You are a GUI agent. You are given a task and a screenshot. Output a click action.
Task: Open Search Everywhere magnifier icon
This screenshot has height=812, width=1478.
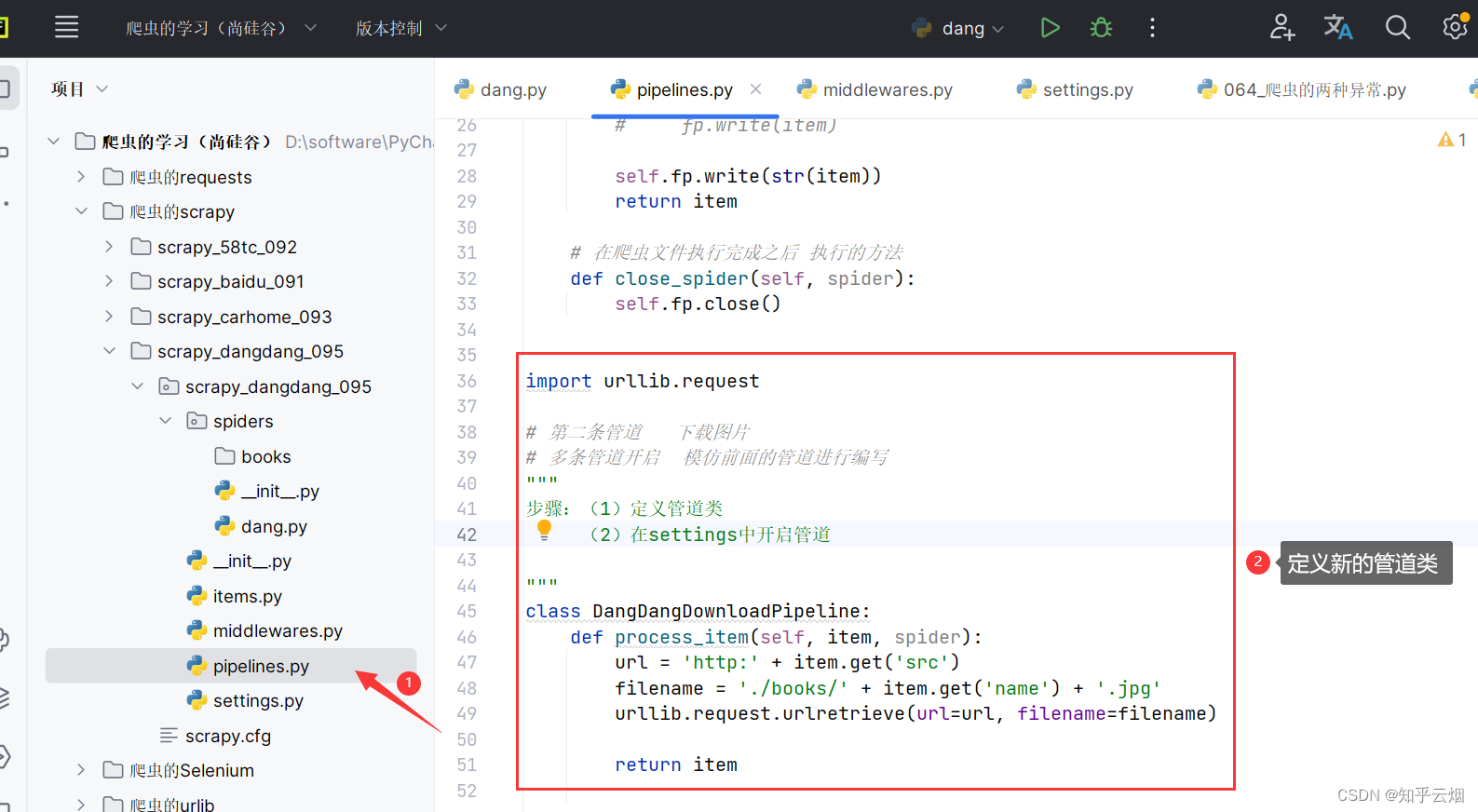pyautogui.click(x=1397, y=27)
